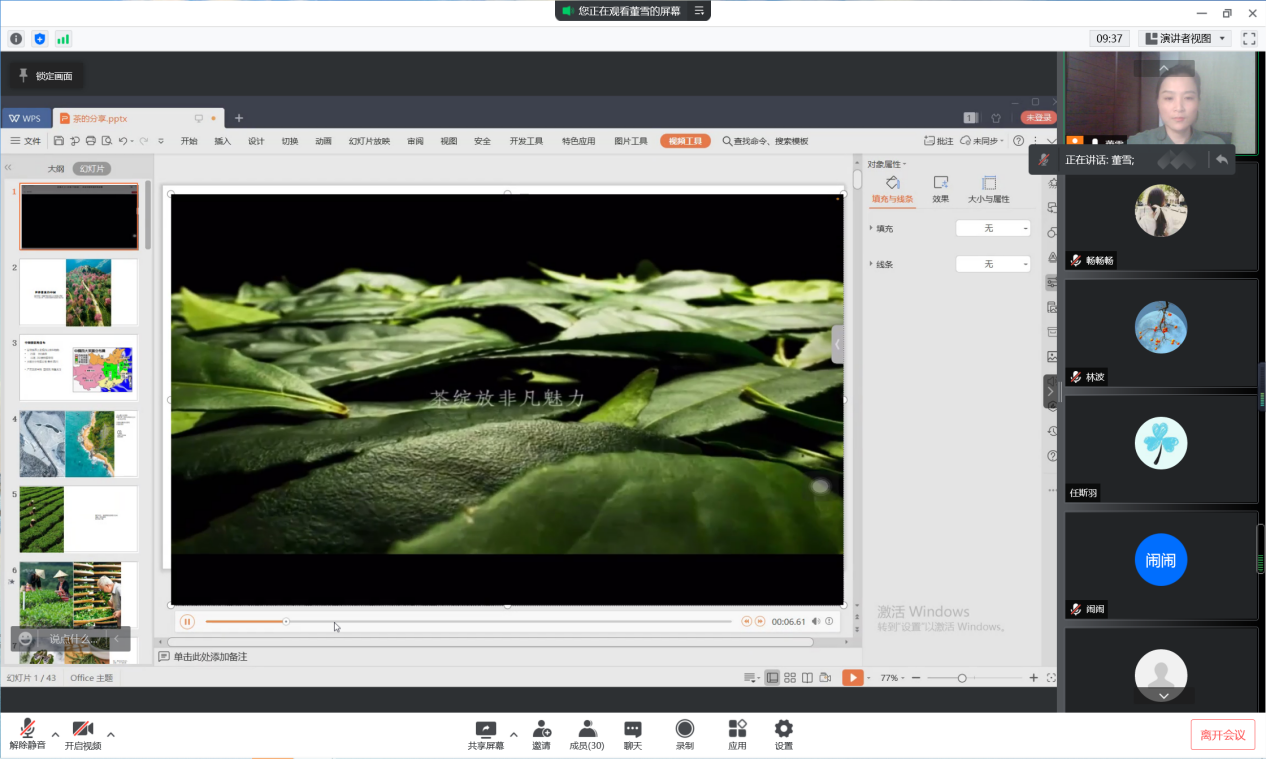Click the Leave Meeting button
The height and width of the screenshot is (759, 1266).
[x=1222, y=735]
